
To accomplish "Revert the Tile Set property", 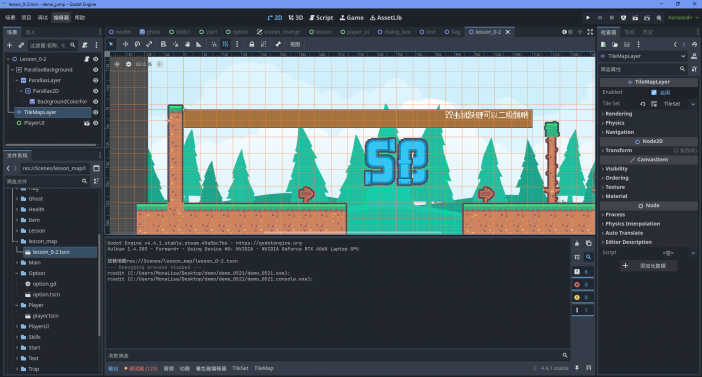I will 642,103.
